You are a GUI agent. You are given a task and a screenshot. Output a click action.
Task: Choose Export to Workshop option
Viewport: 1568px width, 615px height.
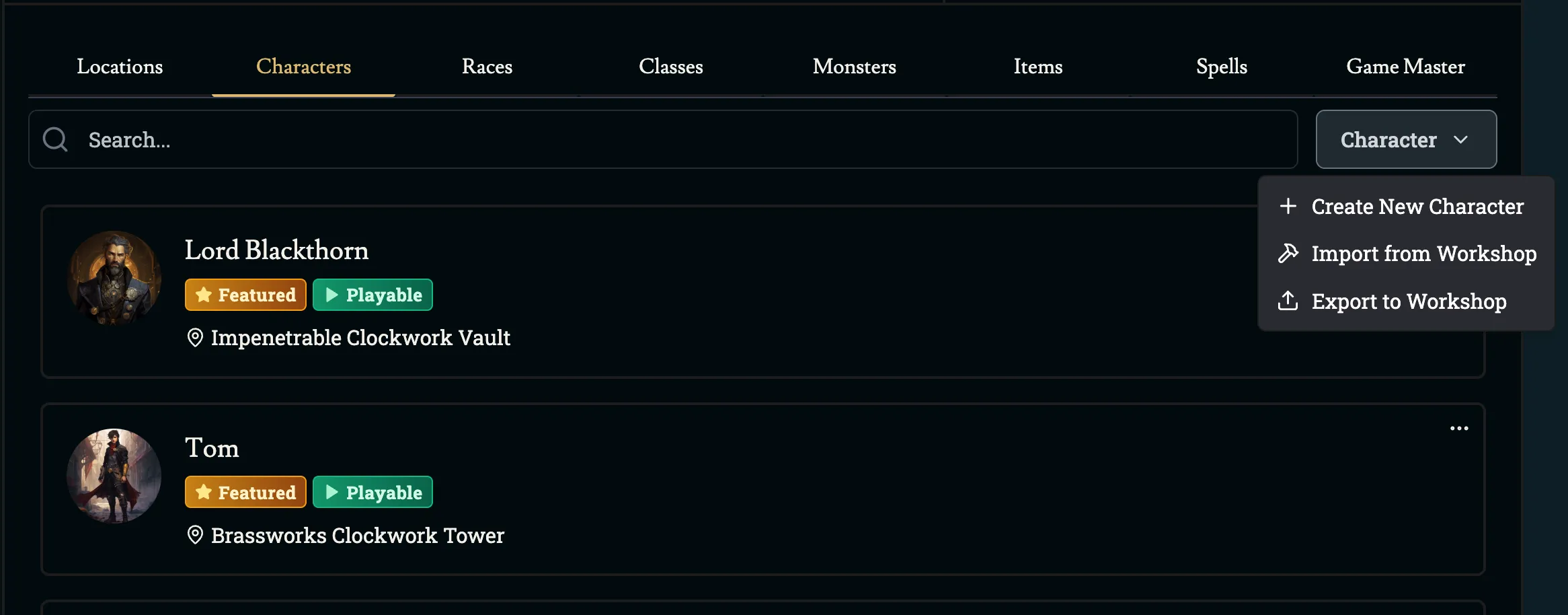pos(1409,301)
